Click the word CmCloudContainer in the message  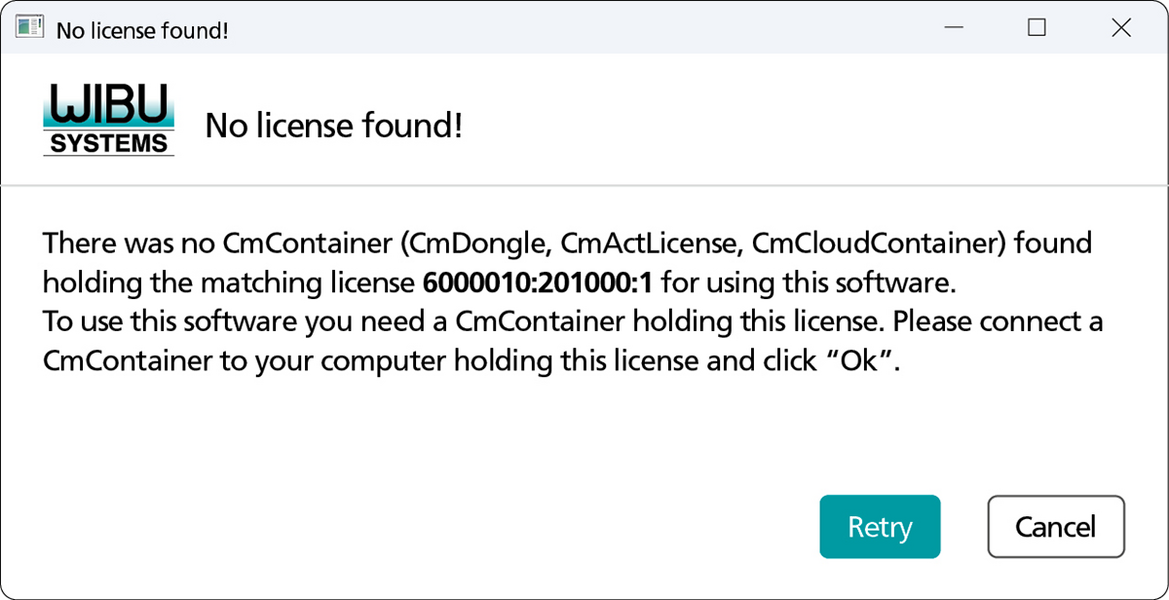[x=862, y=244]
